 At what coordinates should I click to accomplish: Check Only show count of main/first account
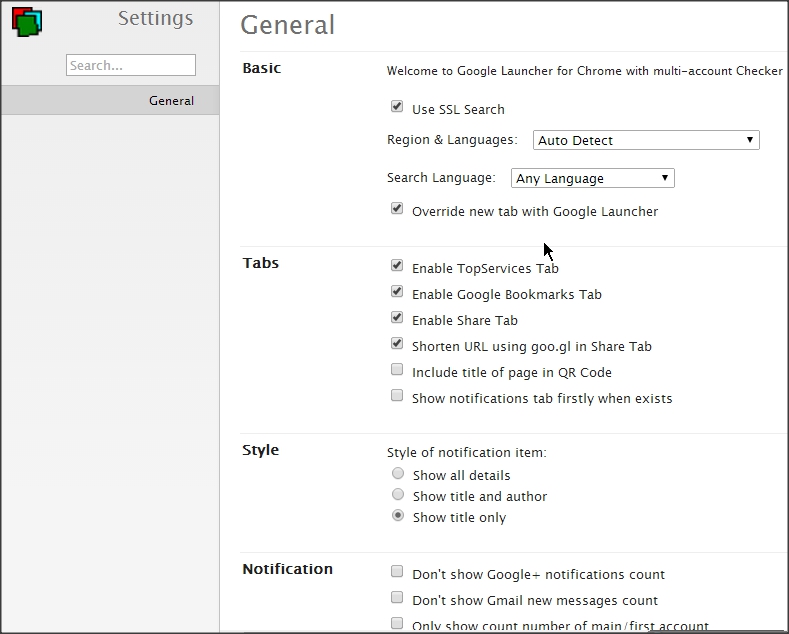[x=397, y=625]
